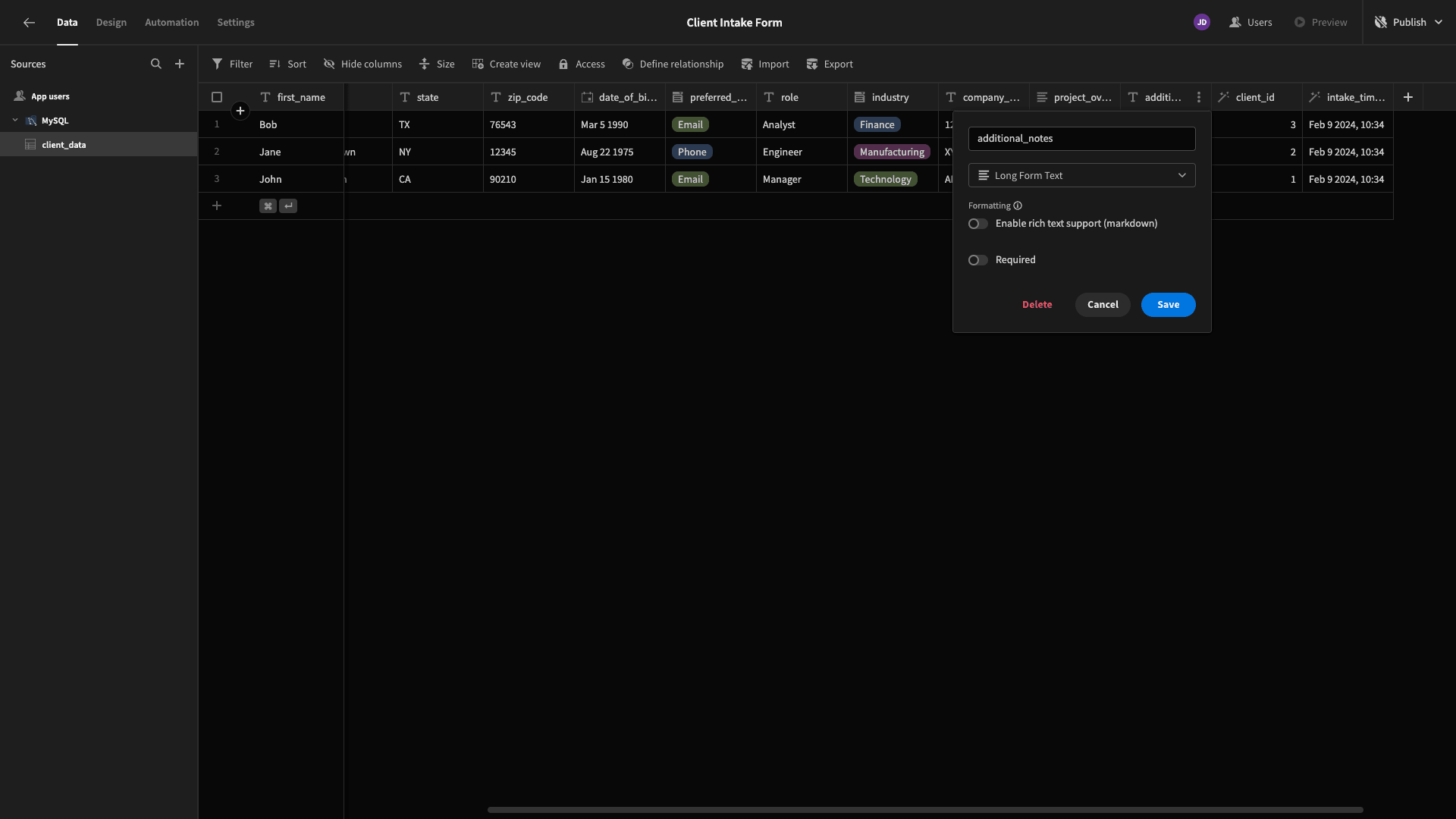Click Save to confirm changes
1456x819 pixels.
[1168, 305]
